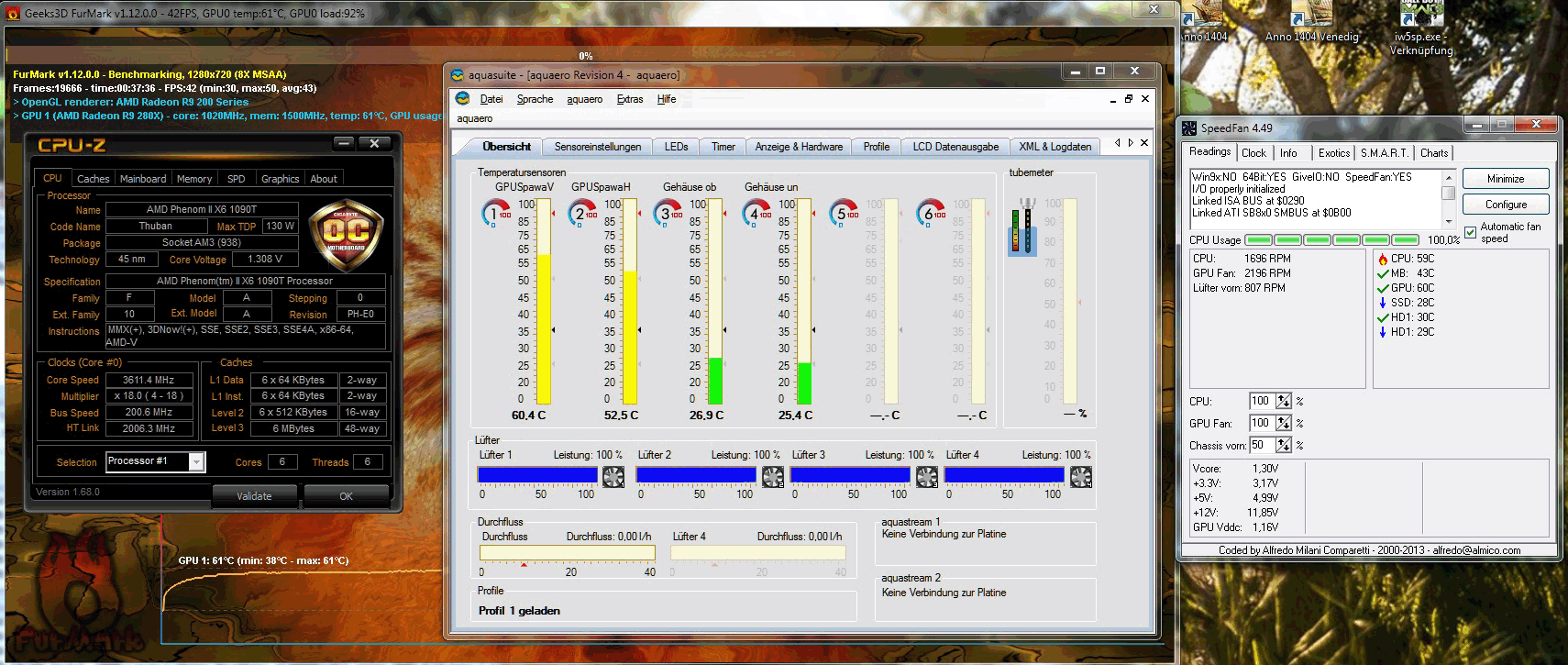1568x665 pixels.
Task: Click the Chassis vorn percentage stepper in SpeedFan
Action: coord(1284,445)
